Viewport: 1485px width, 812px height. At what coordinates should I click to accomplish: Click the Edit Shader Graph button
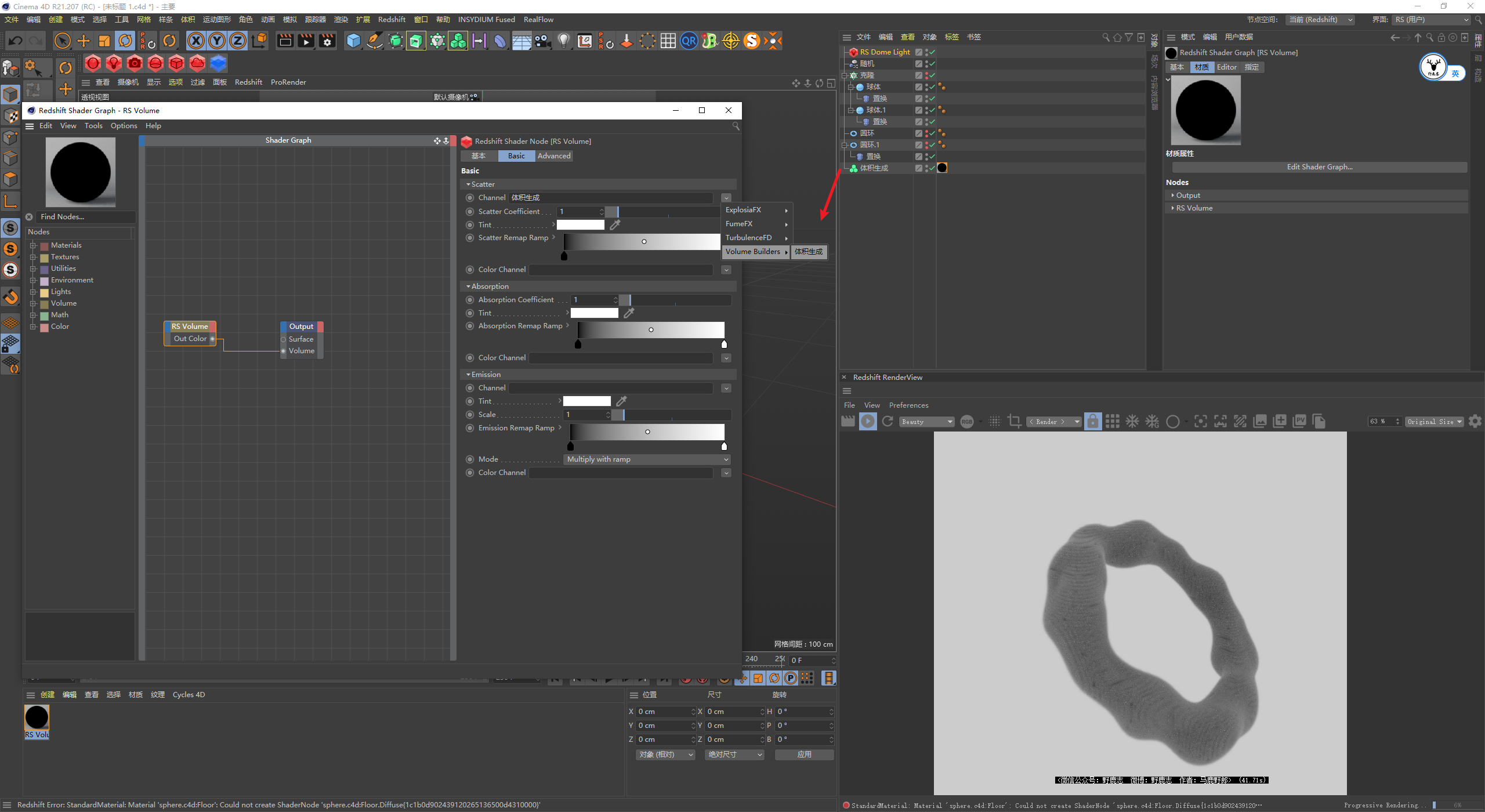(1319, 167)
